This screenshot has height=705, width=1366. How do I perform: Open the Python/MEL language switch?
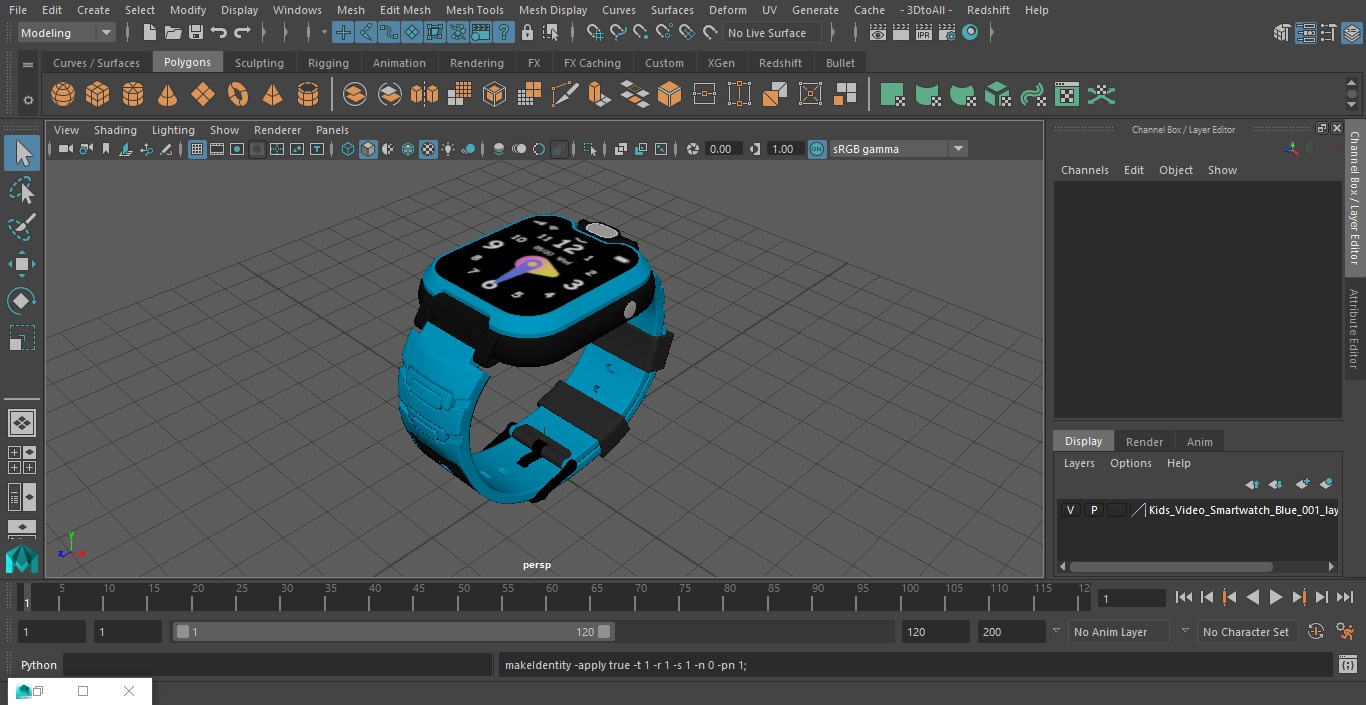pyautogui.click(x=39, y=665)
